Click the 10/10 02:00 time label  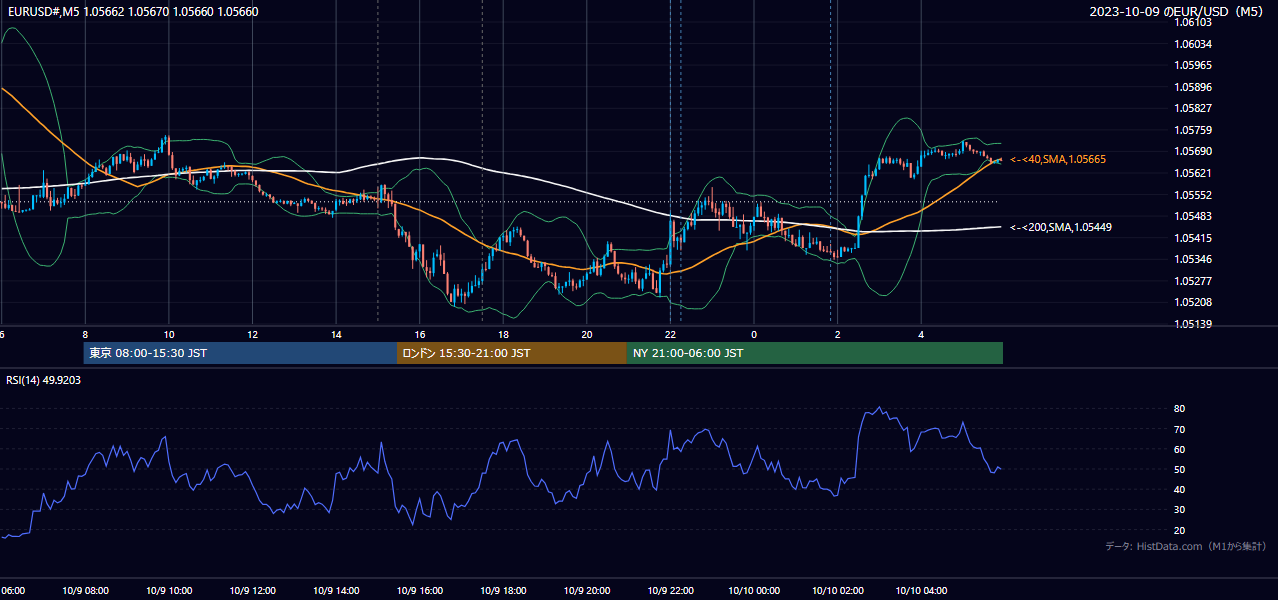[838, 591]
